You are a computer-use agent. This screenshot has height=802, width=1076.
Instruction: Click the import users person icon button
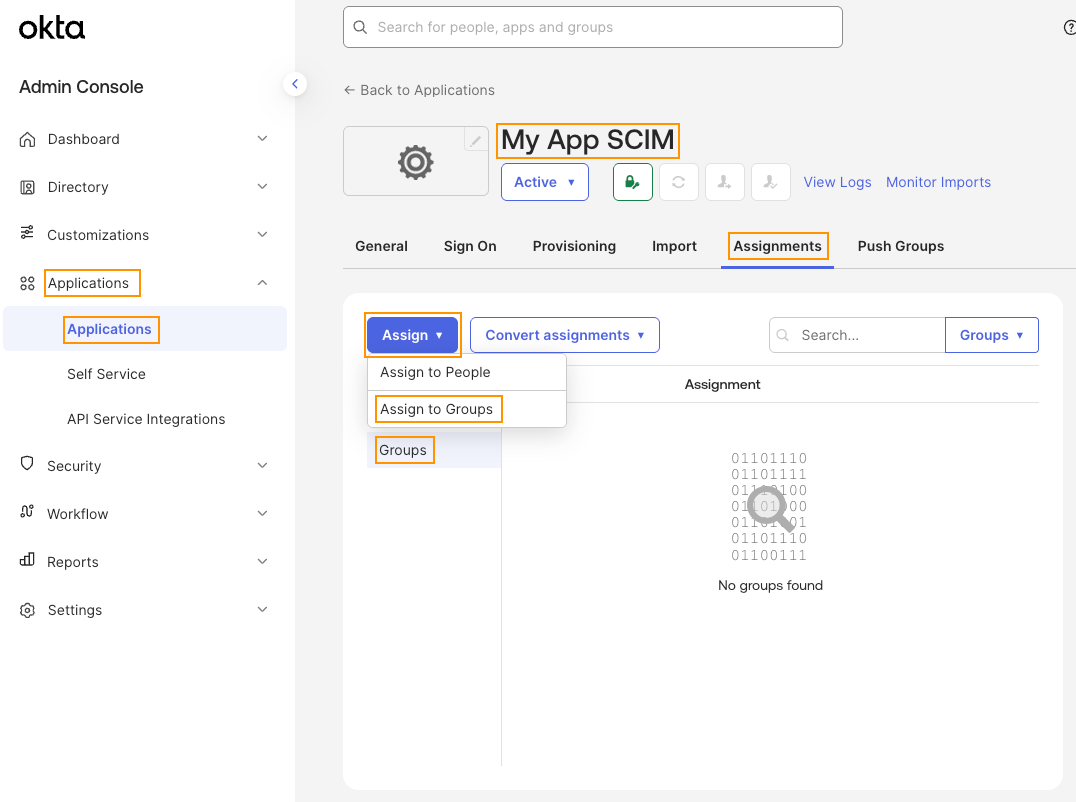pos(725,182)
